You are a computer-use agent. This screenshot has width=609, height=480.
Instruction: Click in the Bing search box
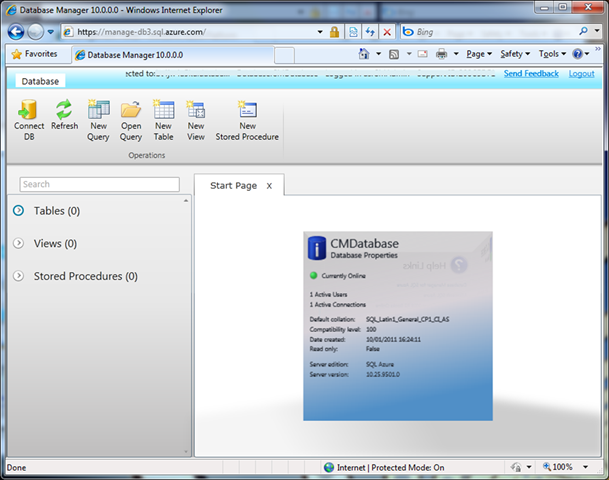coord(496,31)
